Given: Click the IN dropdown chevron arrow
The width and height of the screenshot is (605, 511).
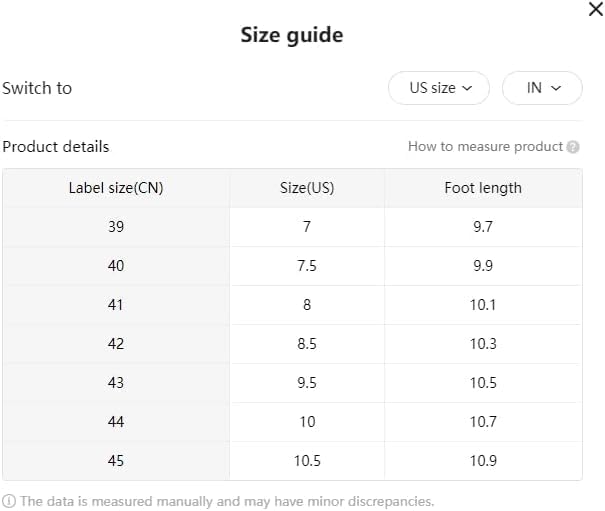Looking at the screenshot, I should [x=556, y=88].
